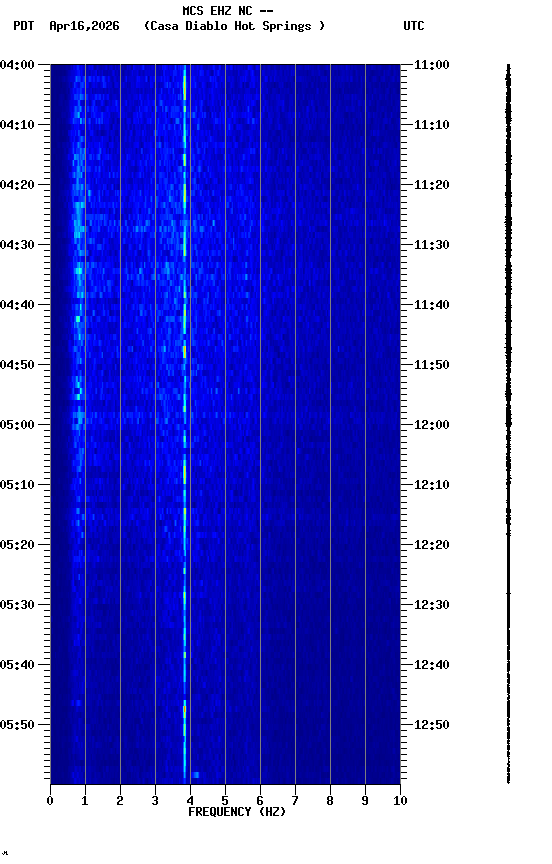Click the seismogram waveform trace at right
The width and height of the screenshot is (552, 864).
pos(508,423)
